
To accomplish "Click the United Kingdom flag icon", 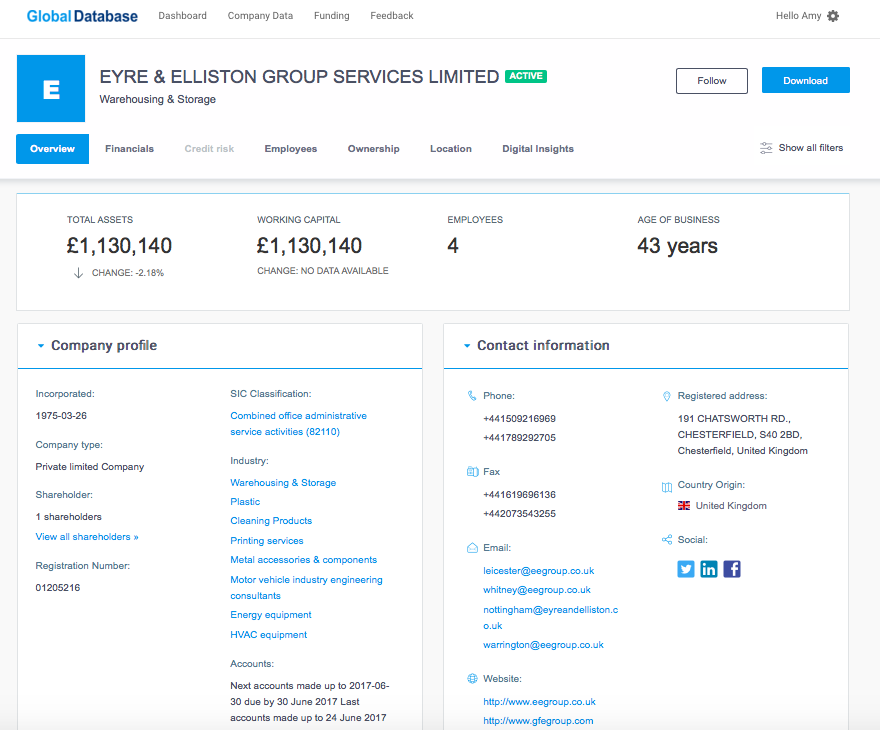I will (684, 506).
